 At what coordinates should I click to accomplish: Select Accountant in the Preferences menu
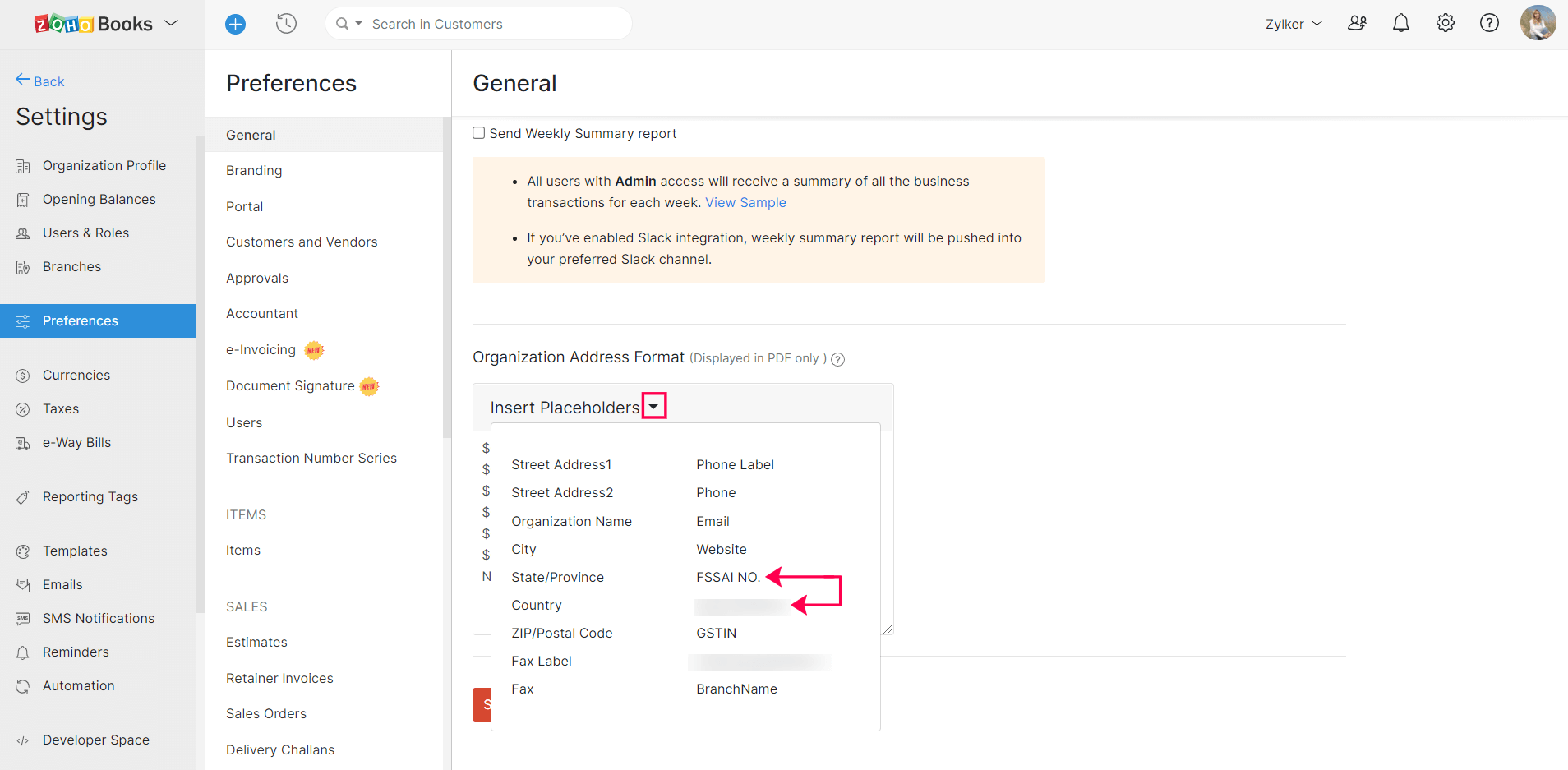[261, 313]
